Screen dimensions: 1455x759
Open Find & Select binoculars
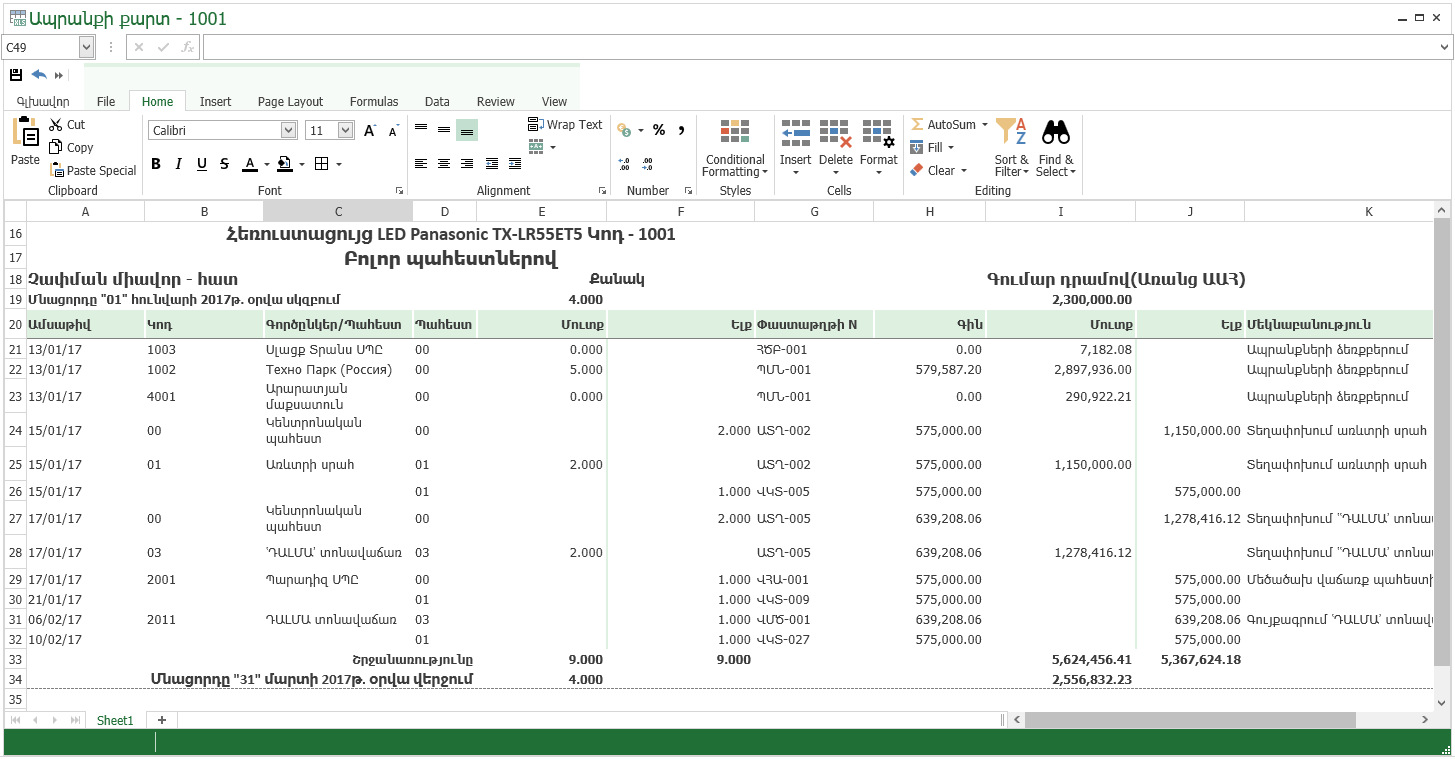point(1056,148)
